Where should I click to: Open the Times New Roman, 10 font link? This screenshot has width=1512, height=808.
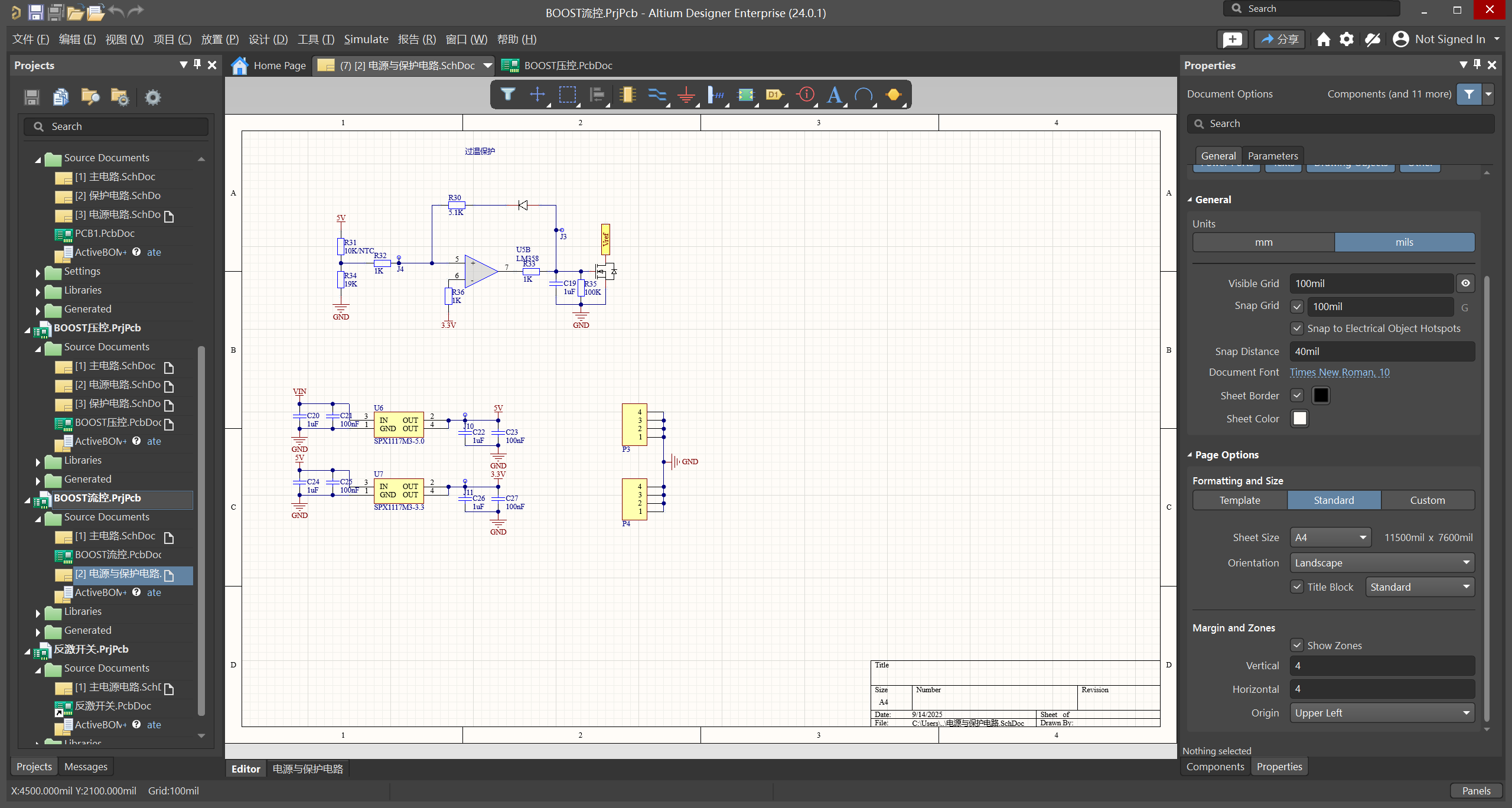click(x=1340, y=372)
